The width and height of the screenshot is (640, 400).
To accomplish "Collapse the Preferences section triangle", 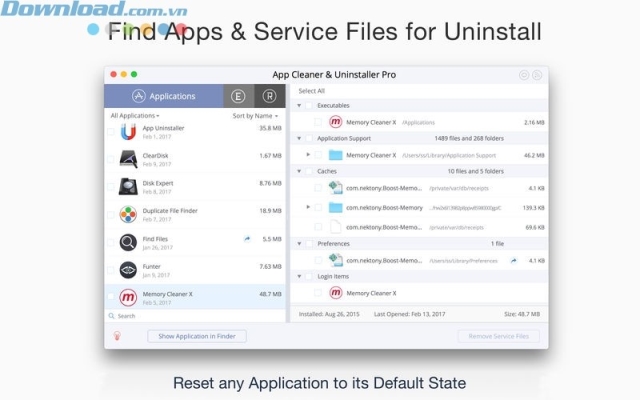I will click(x=299, y=244).
